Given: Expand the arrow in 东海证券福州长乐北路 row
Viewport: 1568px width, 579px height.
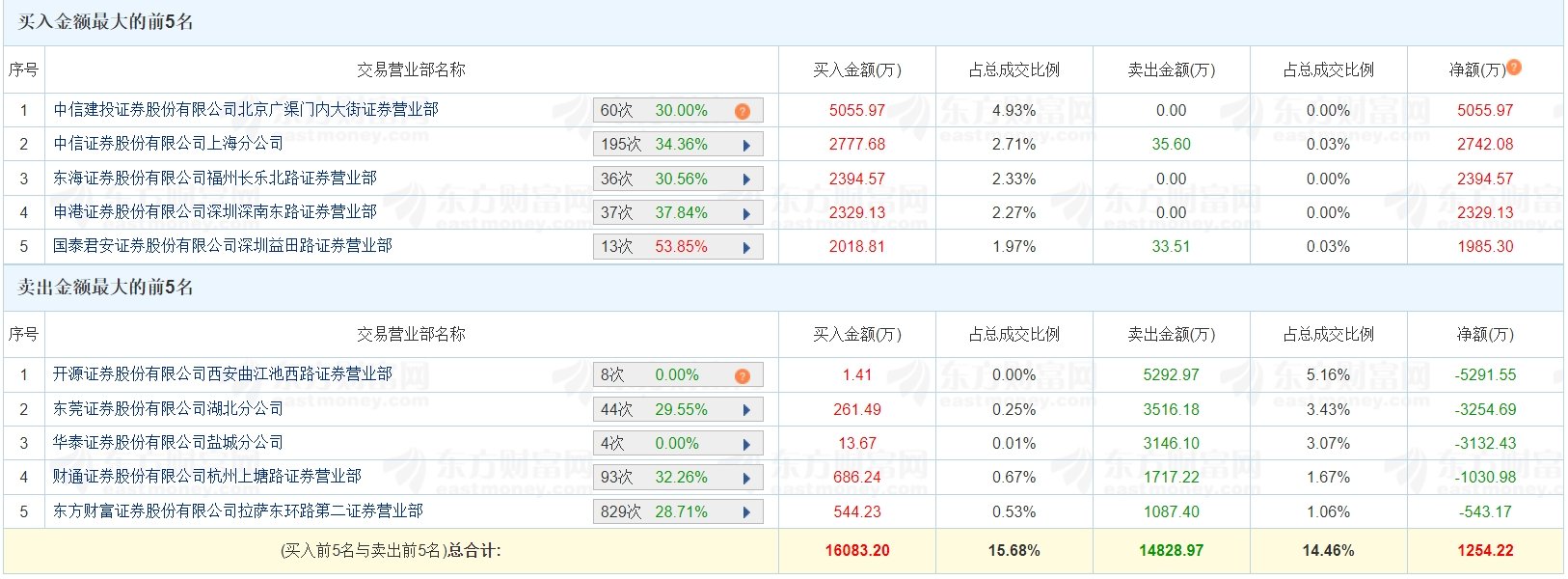Looking at the screenshot, I should (x=746, y=179).
